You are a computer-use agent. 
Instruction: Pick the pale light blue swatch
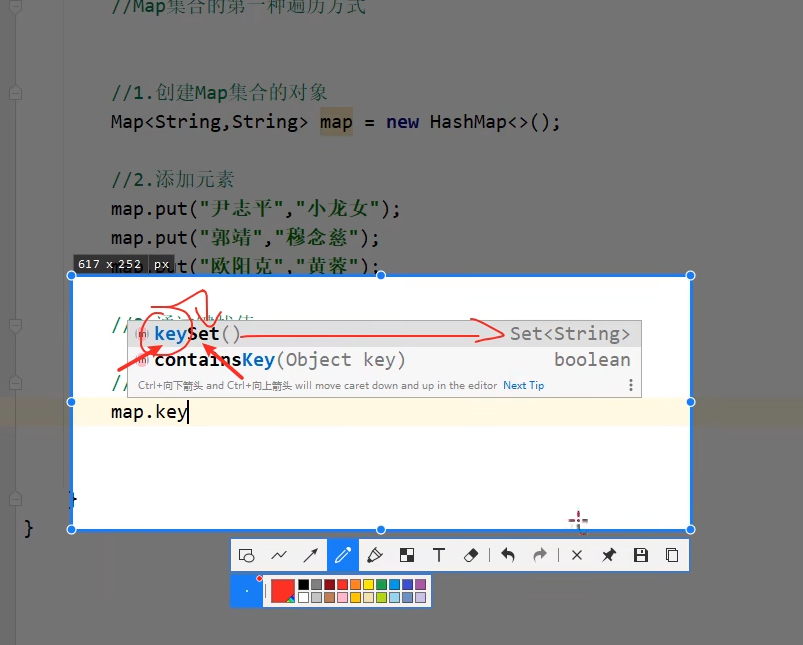click(x=394, y=597)
